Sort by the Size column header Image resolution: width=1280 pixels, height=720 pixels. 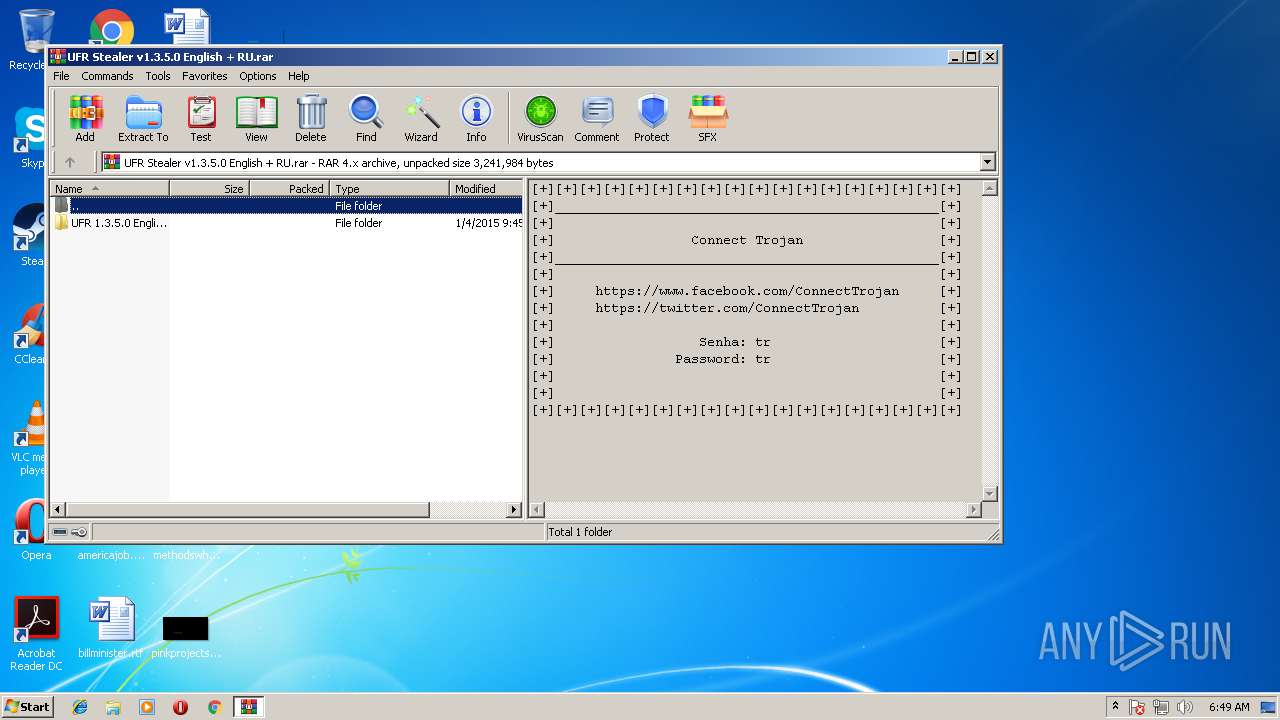pyautogui.click(x=209, y=188)
